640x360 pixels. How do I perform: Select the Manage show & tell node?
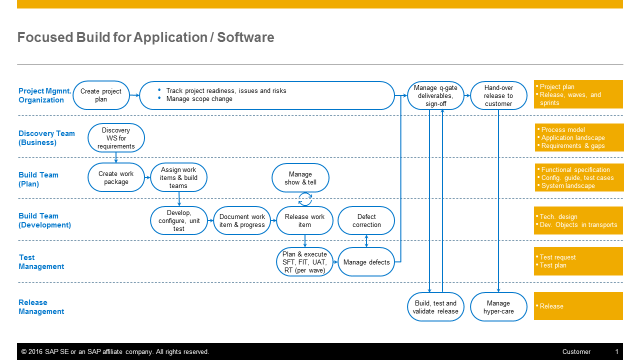coord(300,178)
